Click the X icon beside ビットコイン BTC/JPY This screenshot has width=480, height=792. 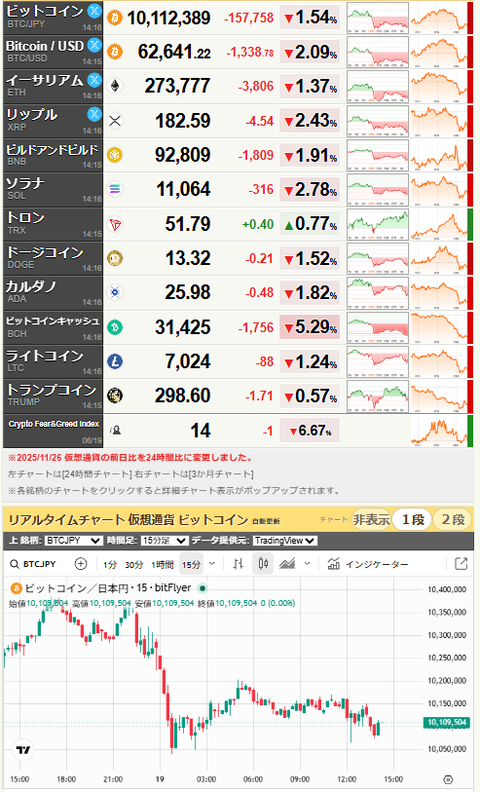point(94,11)
